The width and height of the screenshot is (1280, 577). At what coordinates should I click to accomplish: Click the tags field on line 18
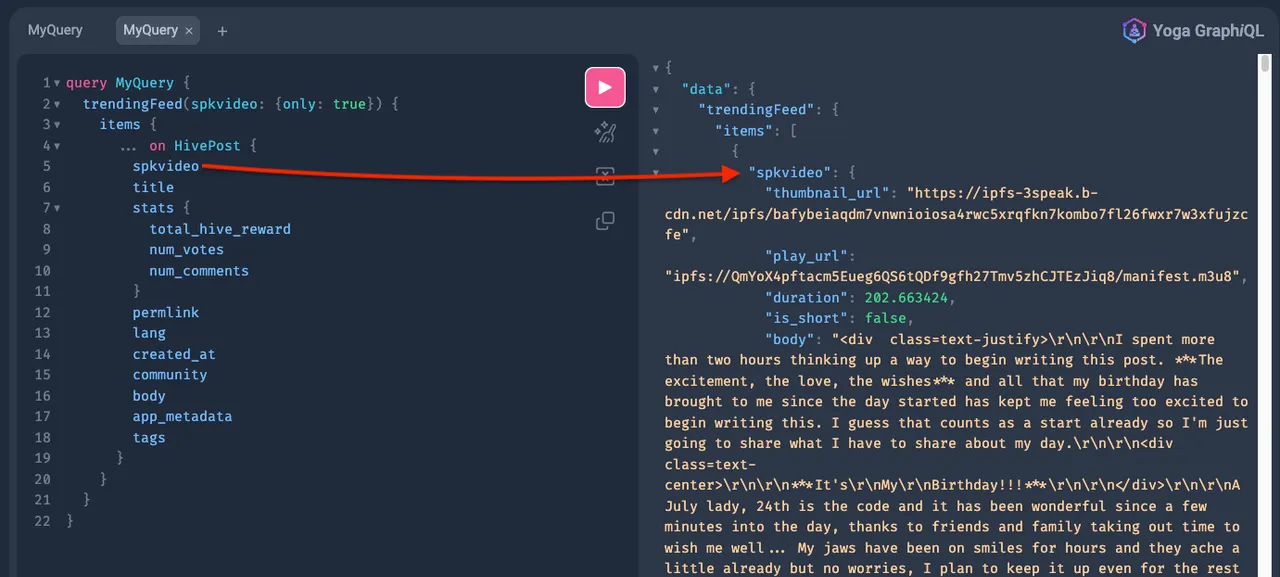click(149, 437)
